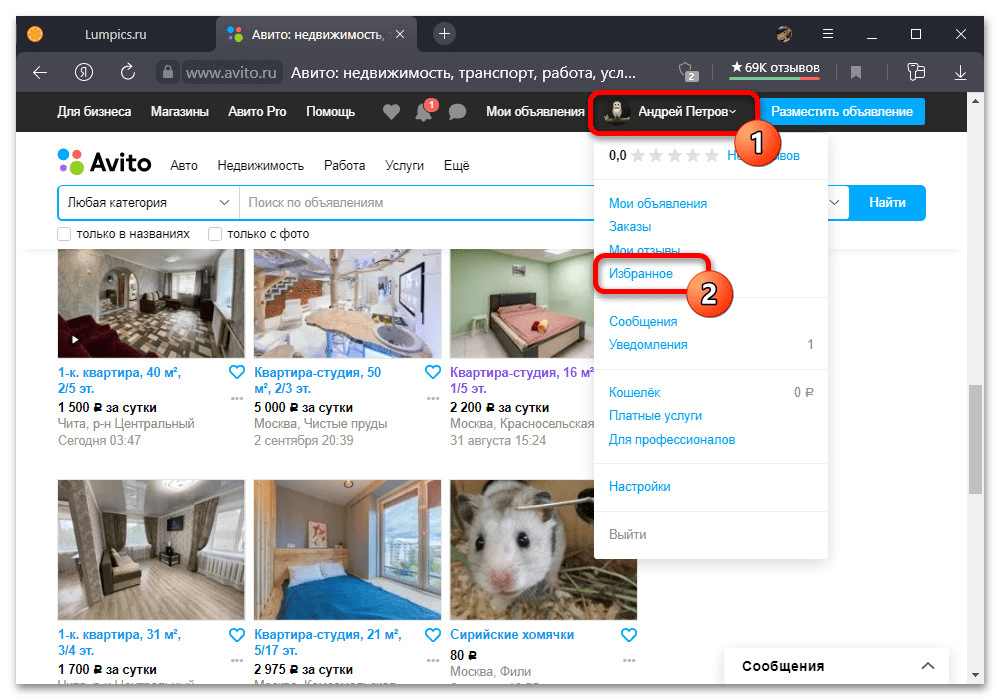Viewport: 1000px width, 700px height.
Task: Open browser downloads icon
Action: click(960, 72)
